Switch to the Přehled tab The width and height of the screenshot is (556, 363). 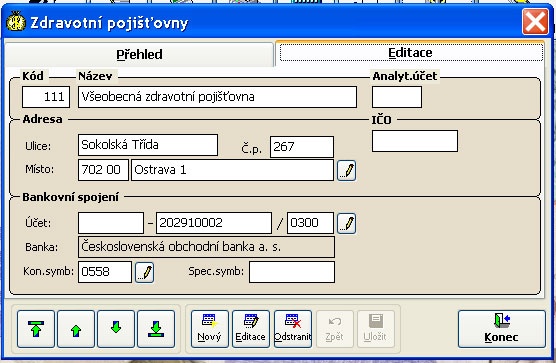pyautogui.click(x=139, y=54)
